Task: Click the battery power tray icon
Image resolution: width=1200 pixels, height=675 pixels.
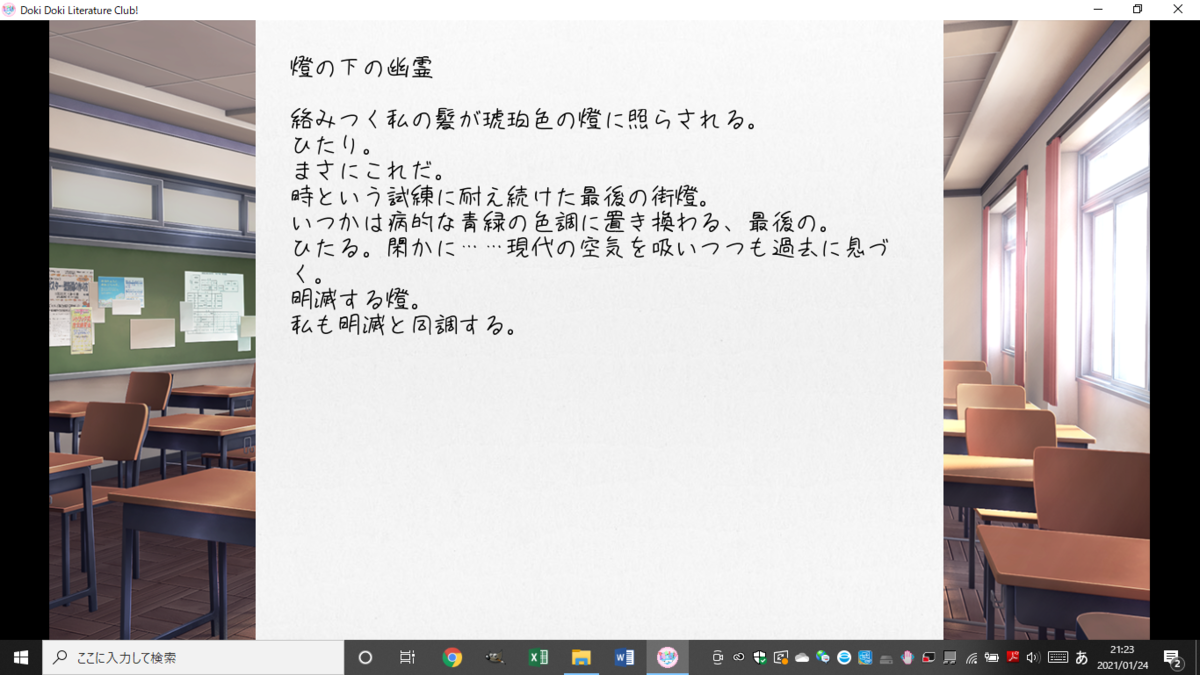Action: tap(992, 657)
